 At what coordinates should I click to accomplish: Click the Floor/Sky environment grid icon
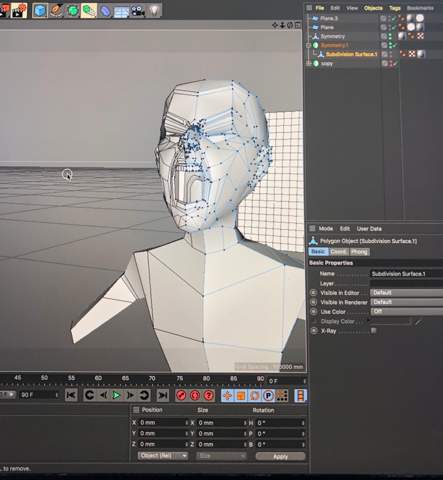121,12
